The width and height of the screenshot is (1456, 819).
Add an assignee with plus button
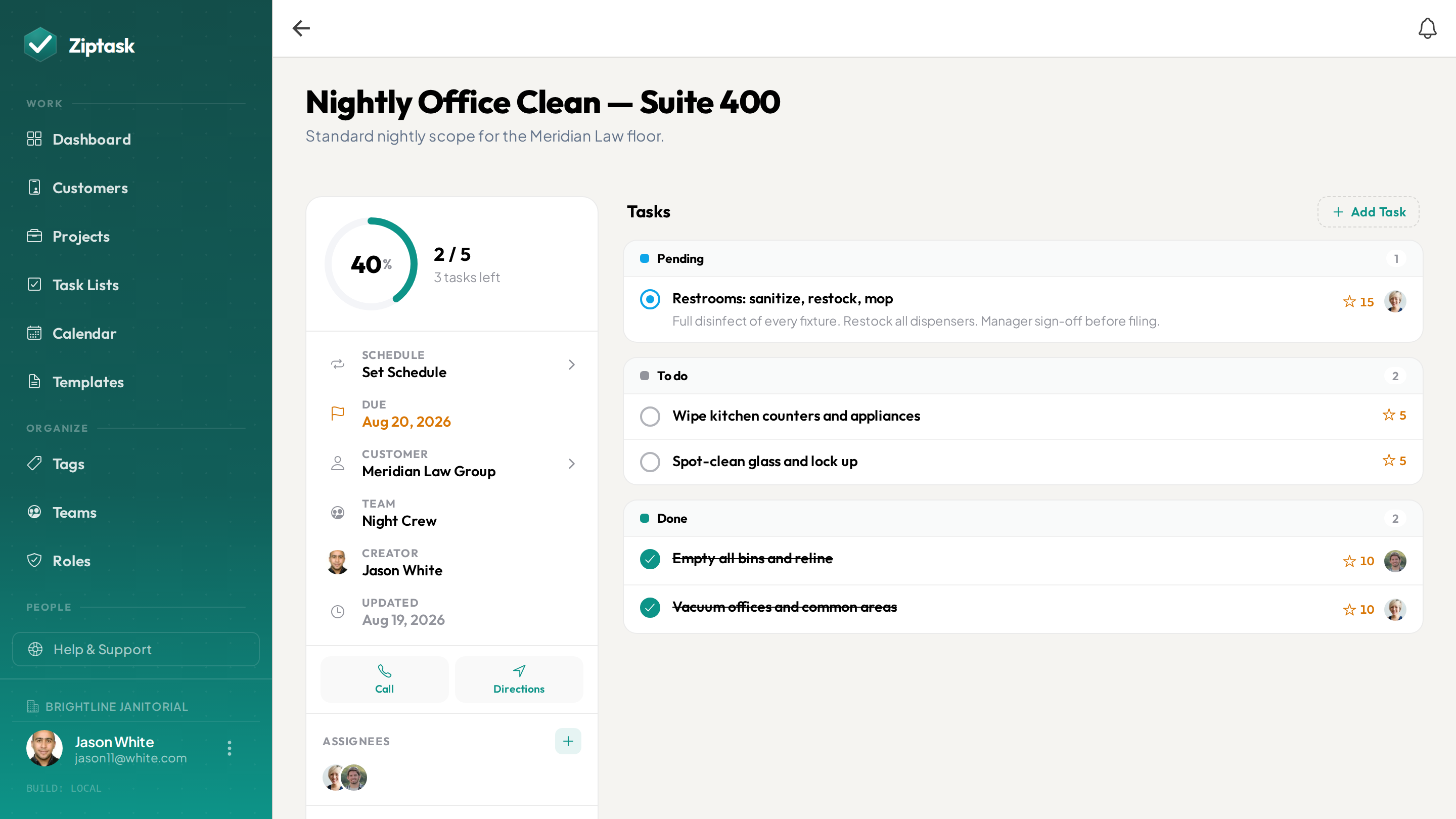pos(568,741)
